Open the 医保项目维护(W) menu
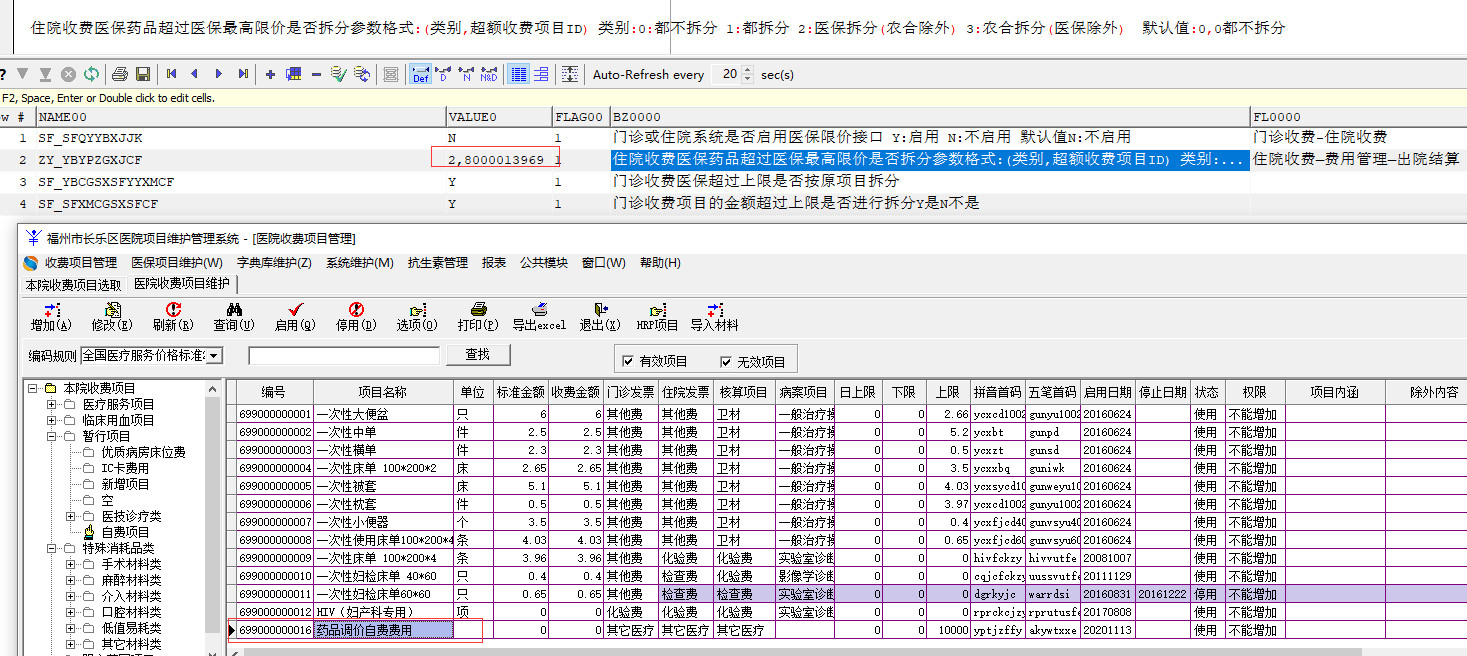 pyautogui.click(x=177, y=263)
